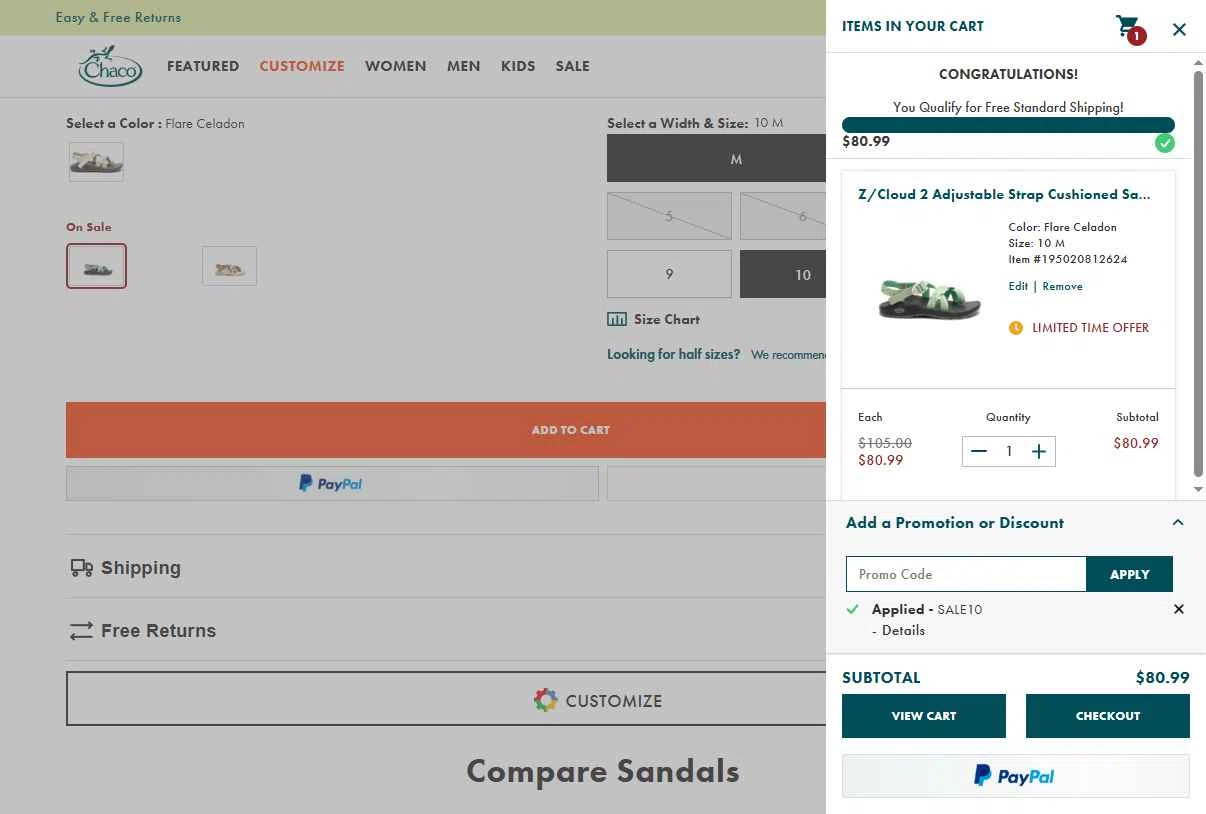Remove the applied SALE10 promo code

1178,609
